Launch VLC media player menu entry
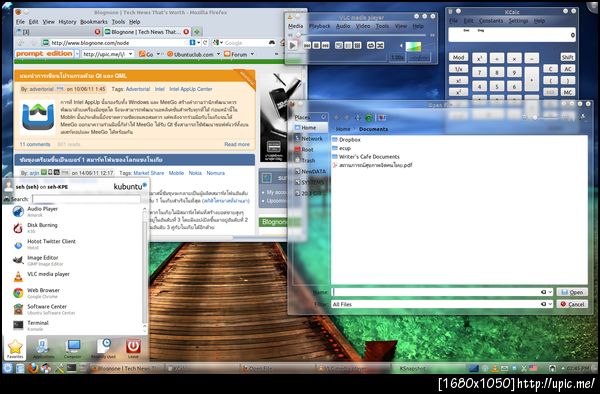Image resolution: width=600 pixels, height=394 pixels. 77,276
